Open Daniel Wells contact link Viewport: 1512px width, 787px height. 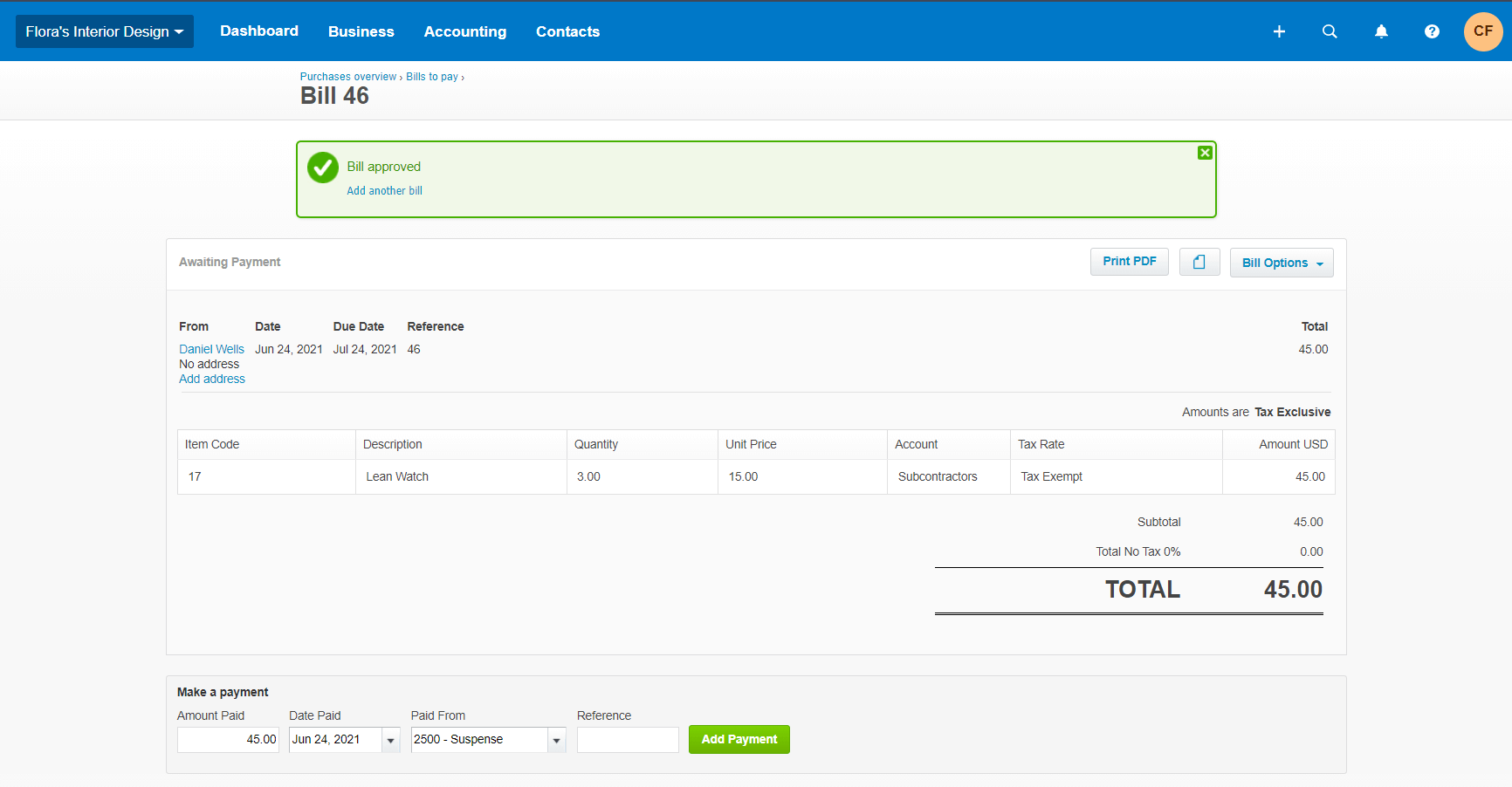212,349
